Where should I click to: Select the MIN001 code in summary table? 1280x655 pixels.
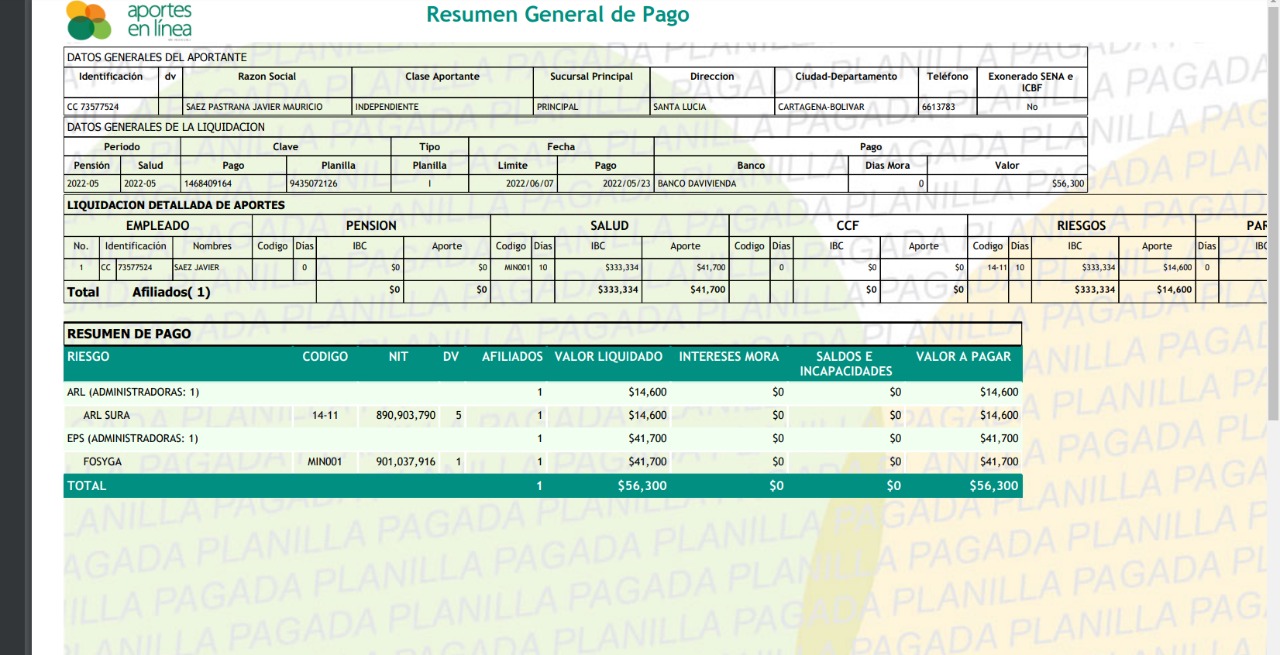click(x=325, y=462)
